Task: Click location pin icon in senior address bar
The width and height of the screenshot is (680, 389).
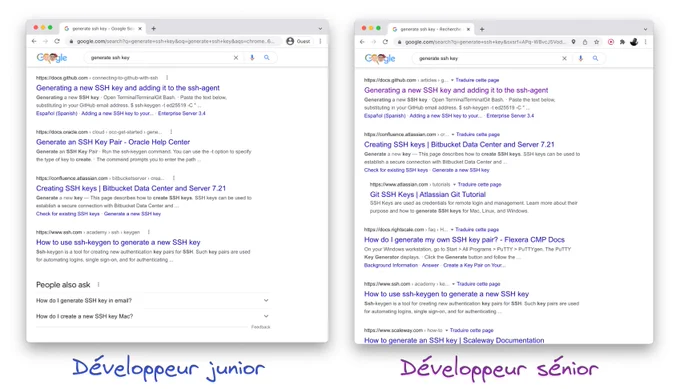Action: coord(573,42)
